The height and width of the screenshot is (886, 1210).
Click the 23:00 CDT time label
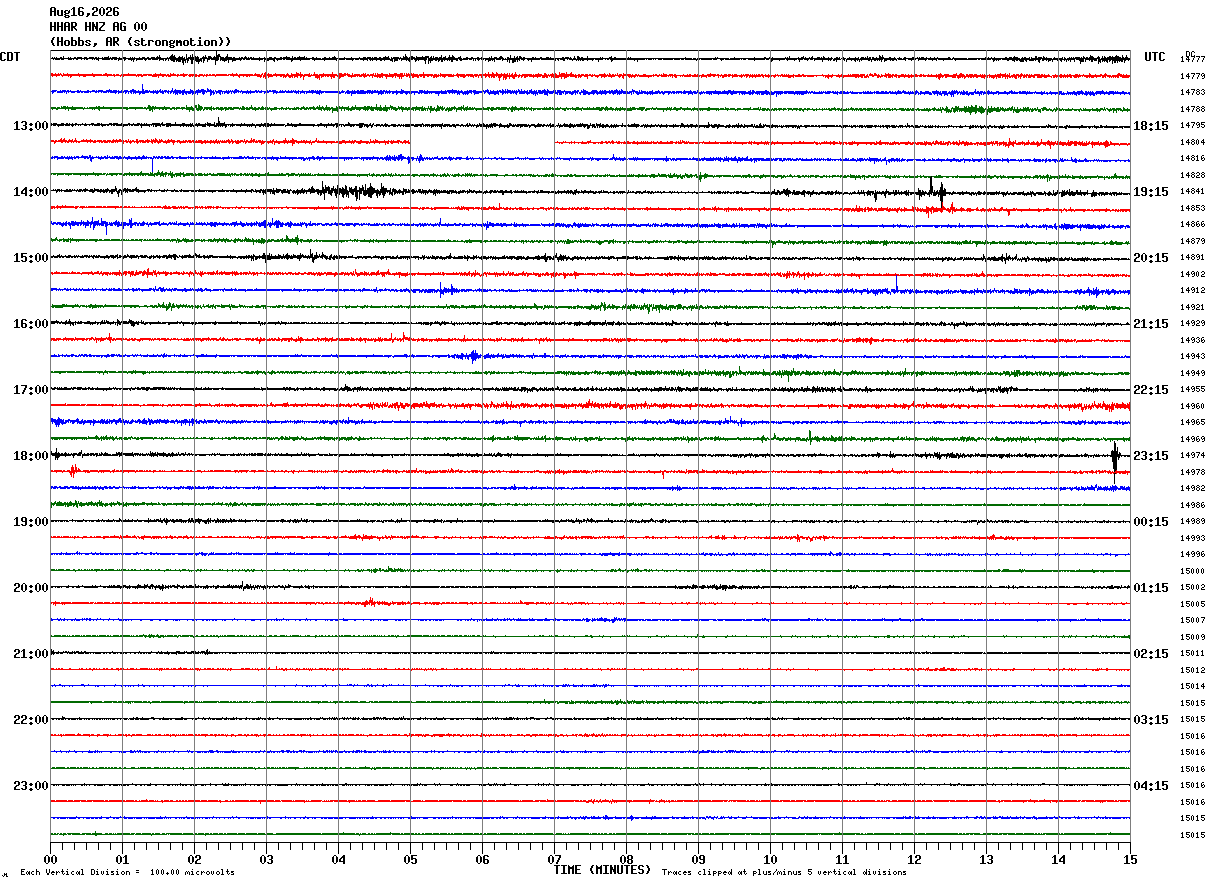pyautogui.click(x=30, y=786)
